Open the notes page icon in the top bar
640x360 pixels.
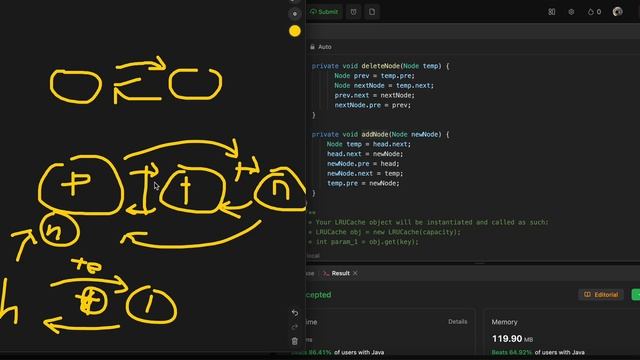[x=372, y=12]
